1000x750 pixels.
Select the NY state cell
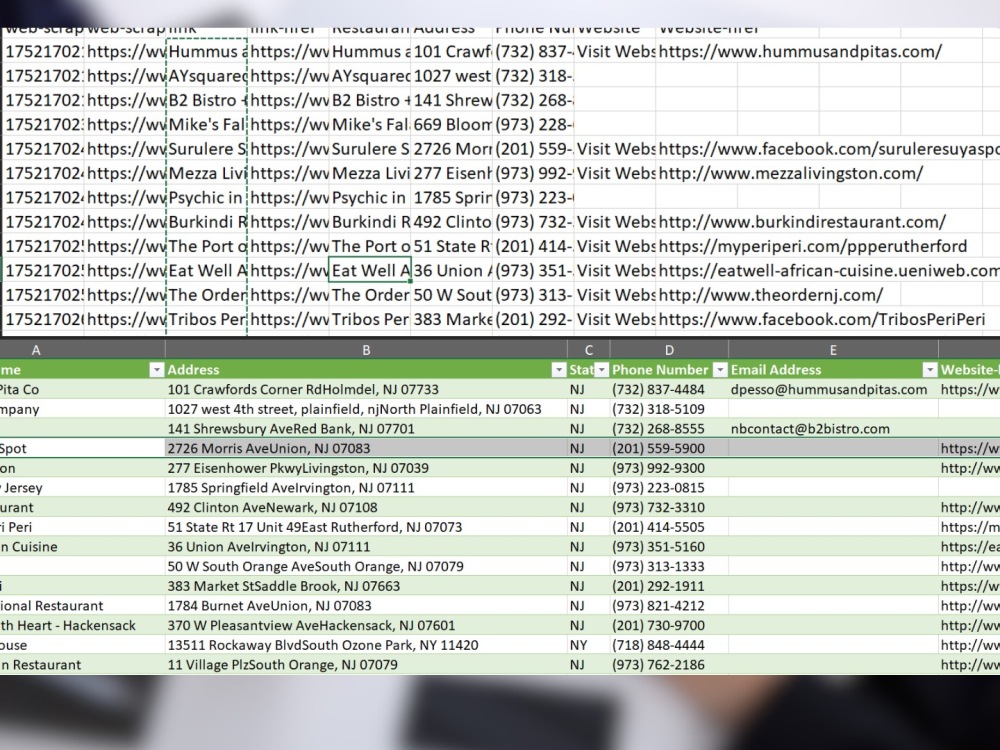589,645
